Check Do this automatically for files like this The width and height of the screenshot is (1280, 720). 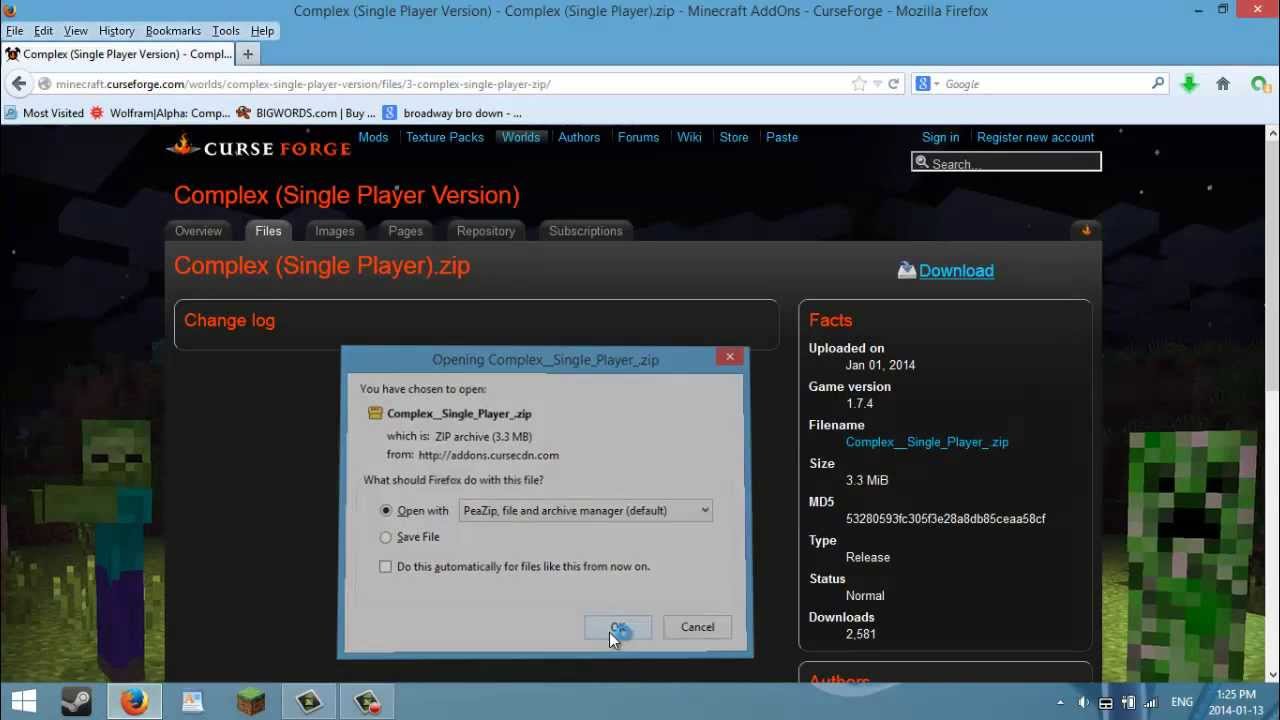(386, 567)
